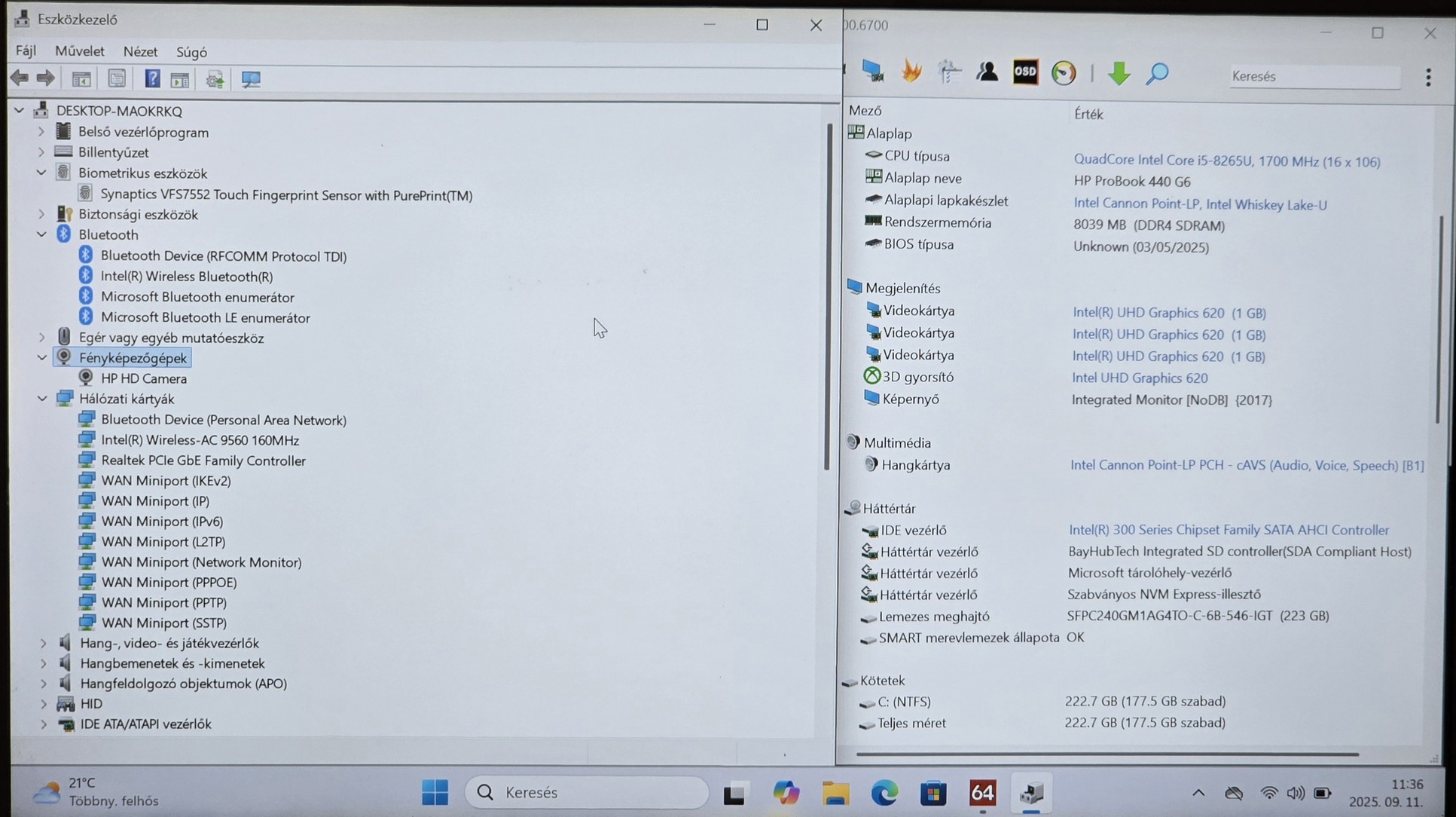Image resolution: width=1456 pixels, height=817 pixels.
Task: Collapse the Hálózati kártyák node
Action: point(41,399)
